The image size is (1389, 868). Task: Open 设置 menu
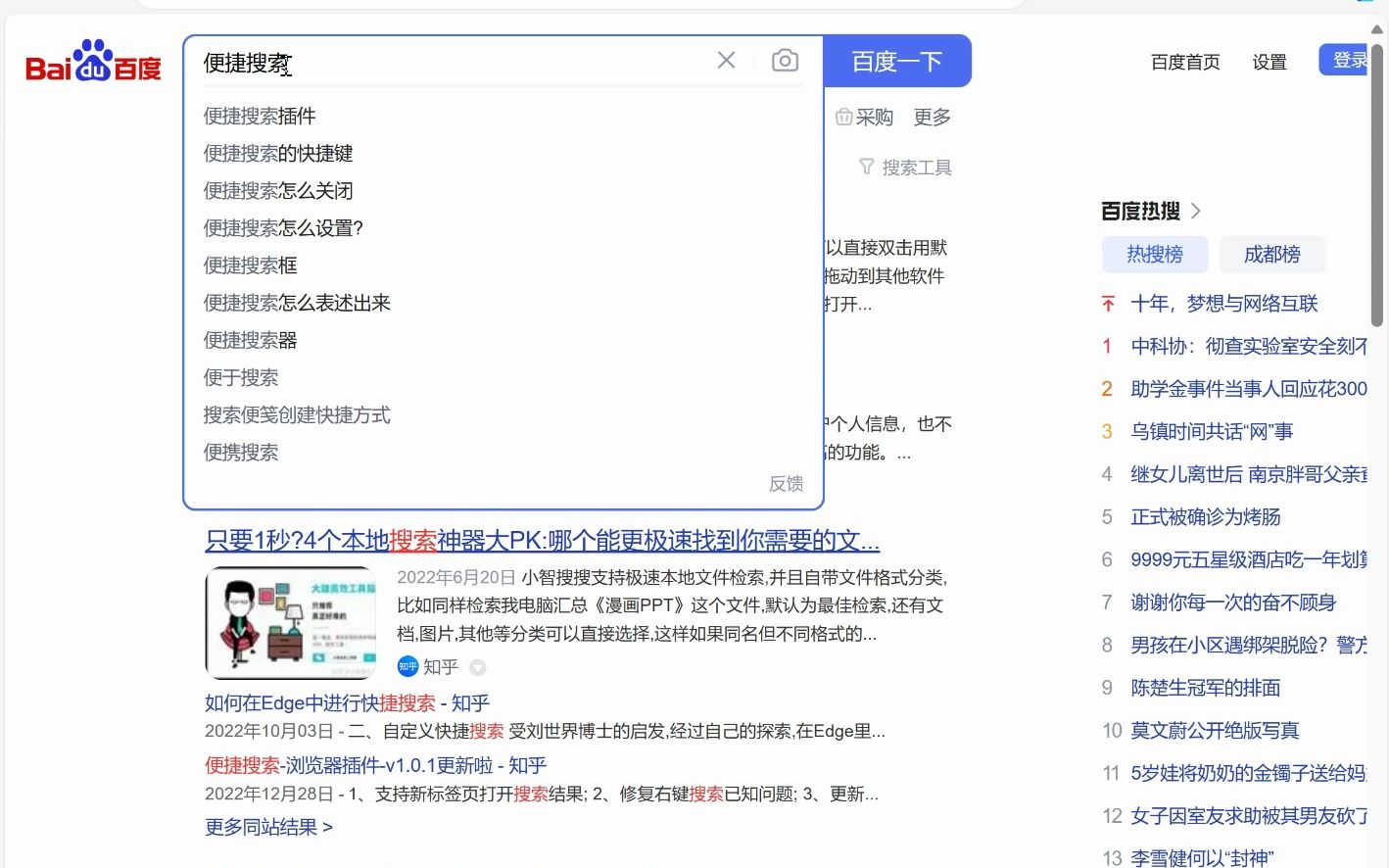click(1269, 62)
